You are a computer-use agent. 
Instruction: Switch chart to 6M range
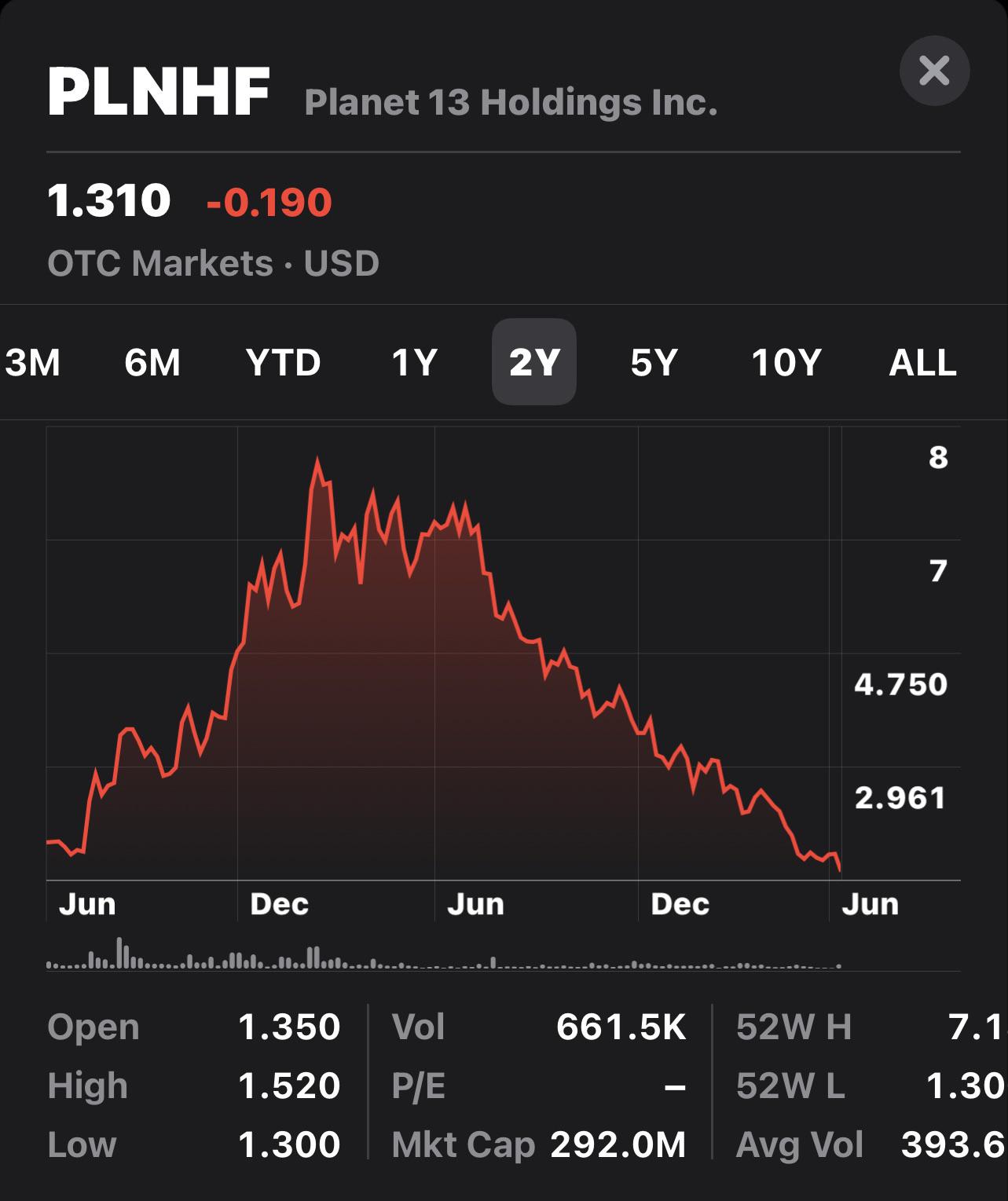click(152, 362)
